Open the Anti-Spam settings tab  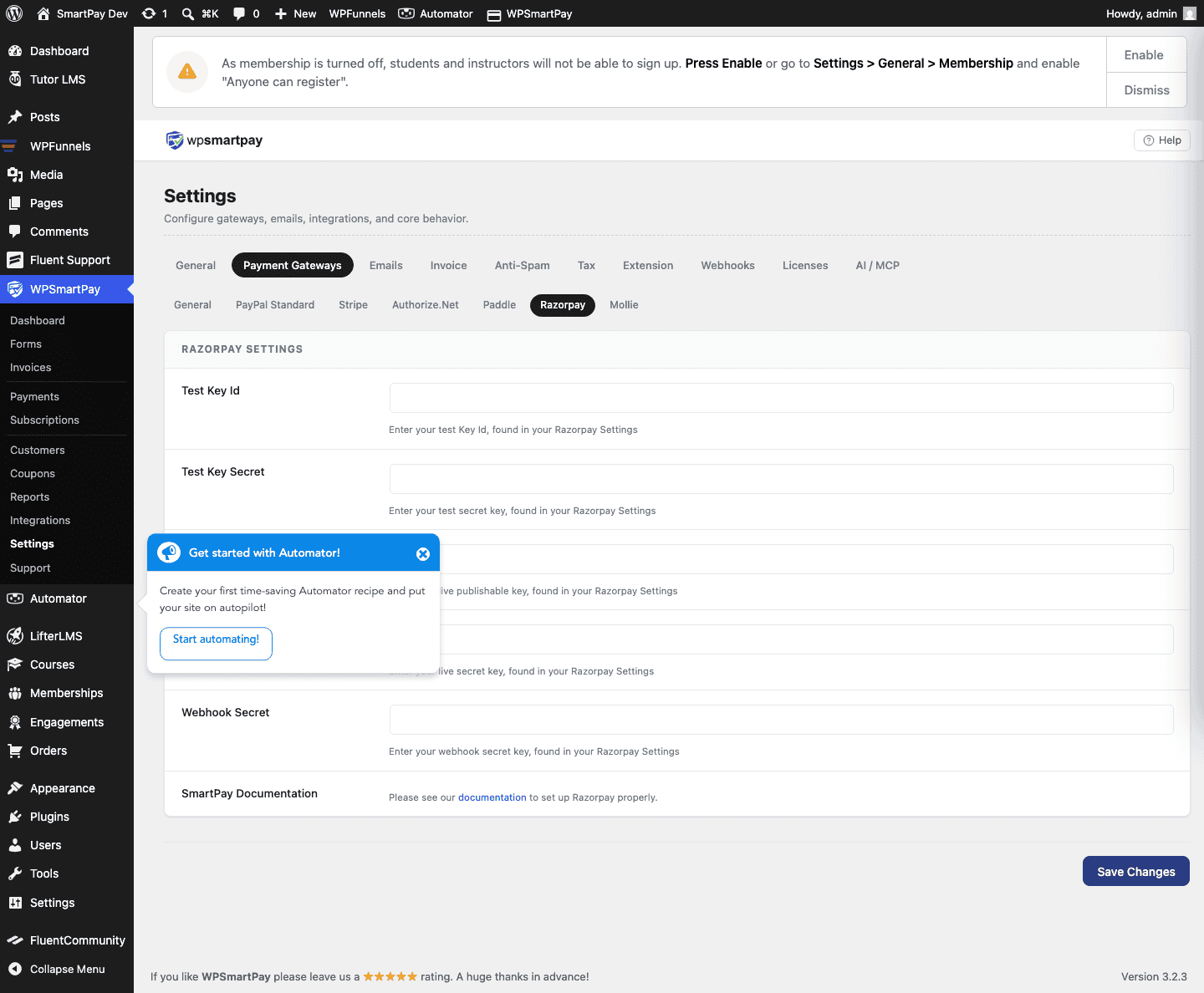(x=523, y=265)
